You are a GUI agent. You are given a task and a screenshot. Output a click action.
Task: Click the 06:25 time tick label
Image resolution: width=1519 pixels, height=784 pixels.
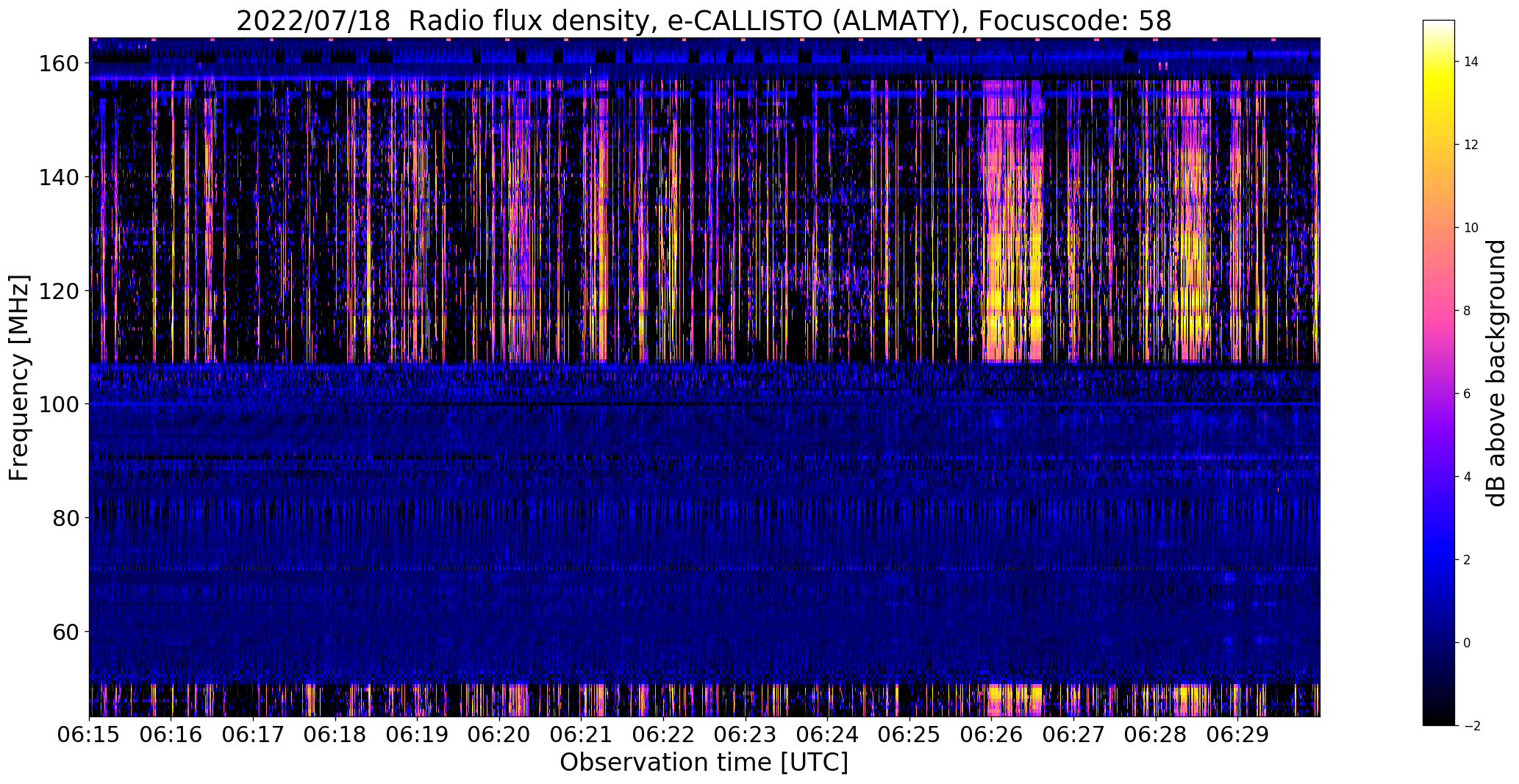pyautogui.click(x=909, y=734)
